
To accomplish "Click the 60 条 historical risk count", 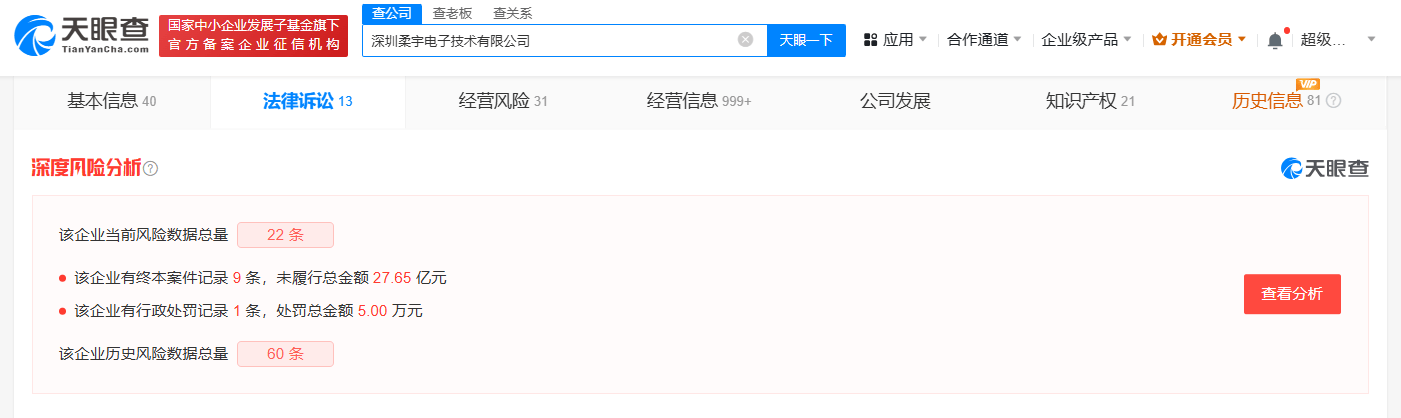I will pos(285,354).
